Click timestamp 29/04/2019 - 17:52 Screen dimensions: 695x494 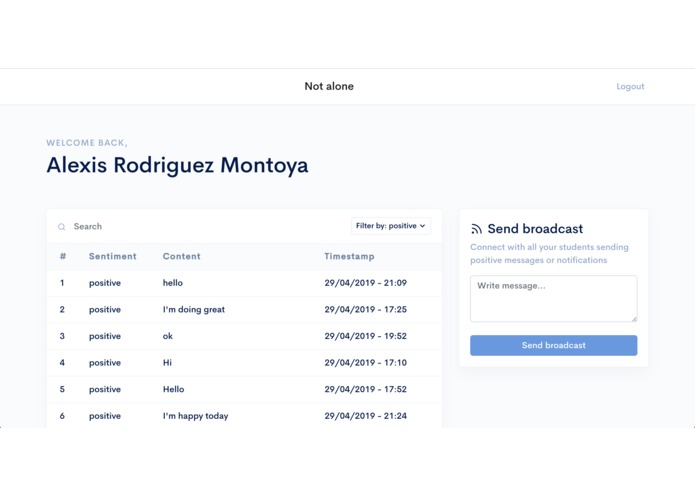pos(366,389)
